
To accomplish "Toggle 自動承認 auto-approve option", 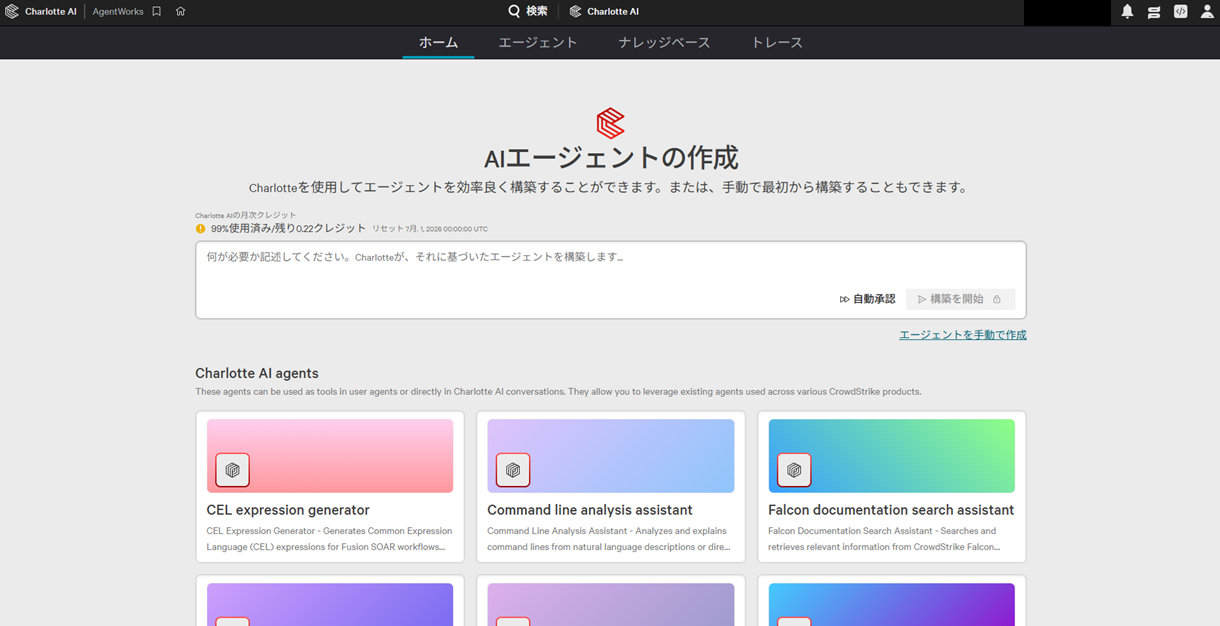I will [867, 299].
